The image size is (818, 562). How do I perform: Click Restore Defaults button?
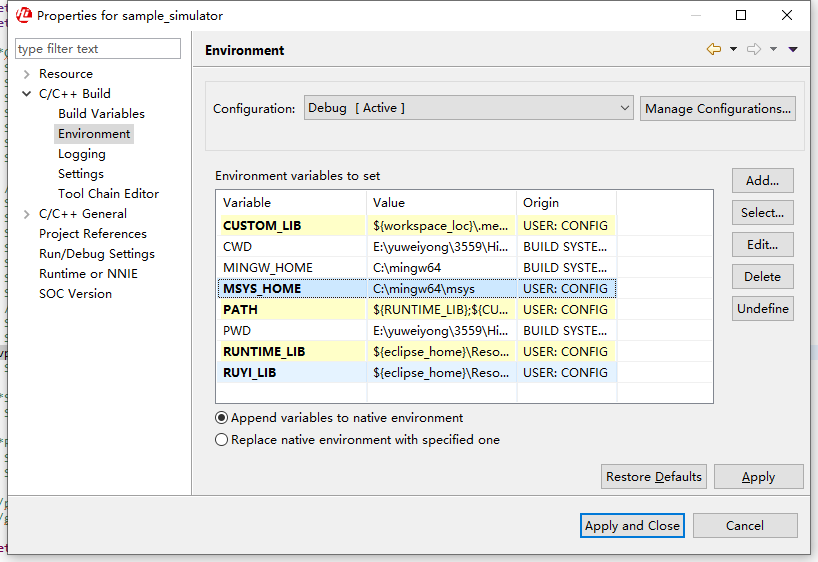click(x=654, y=477)
